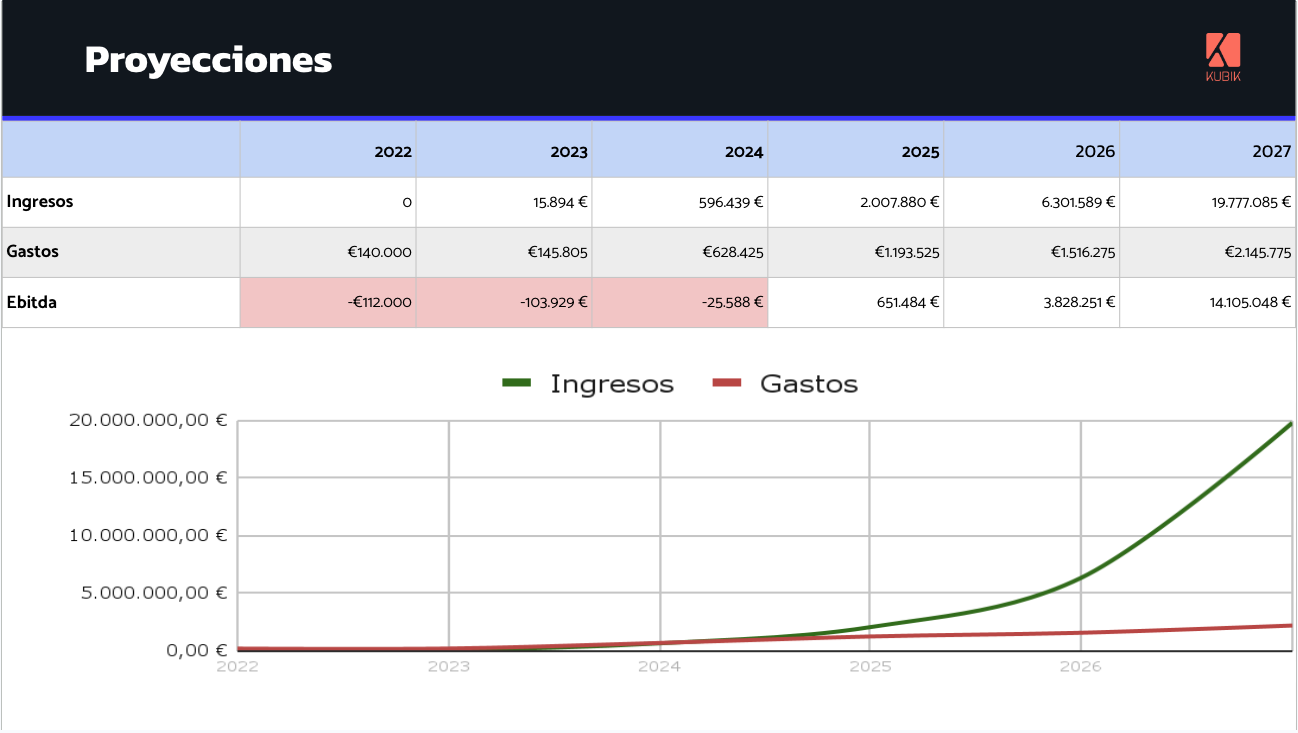
Task: Click the 2025 table column header
Action: pyautogui.click(x=920, y=152)
